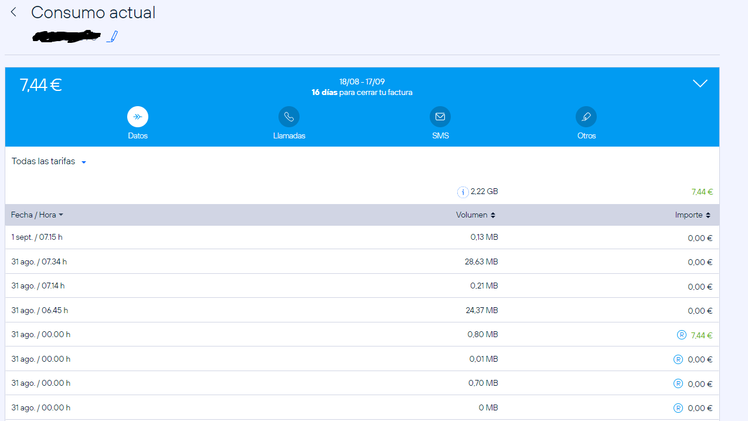
Task: Click the 7,44 € total in header
Action: [41, 85]
